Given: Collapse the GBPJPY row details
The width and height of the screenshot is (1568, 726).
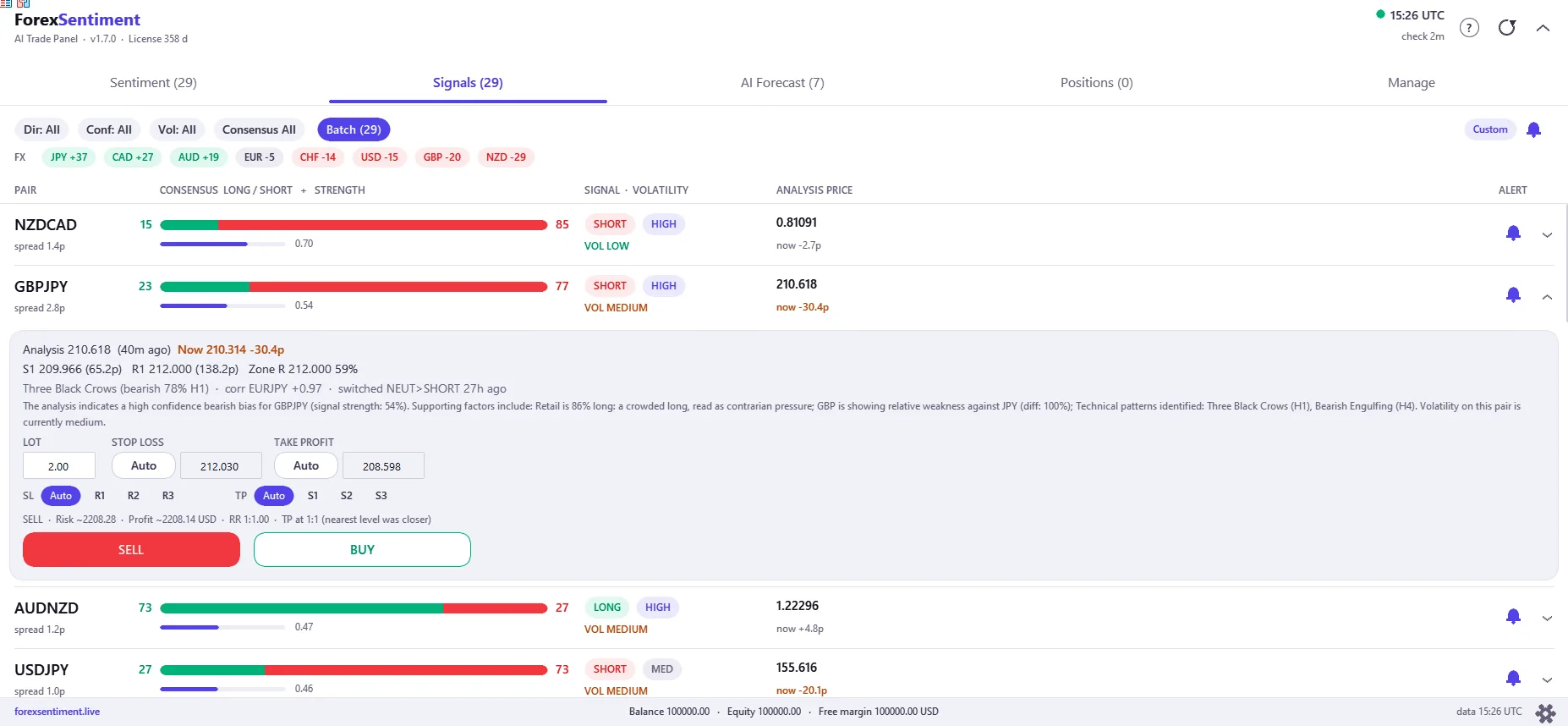Looking at the screenshot, I should [1547, 297].
